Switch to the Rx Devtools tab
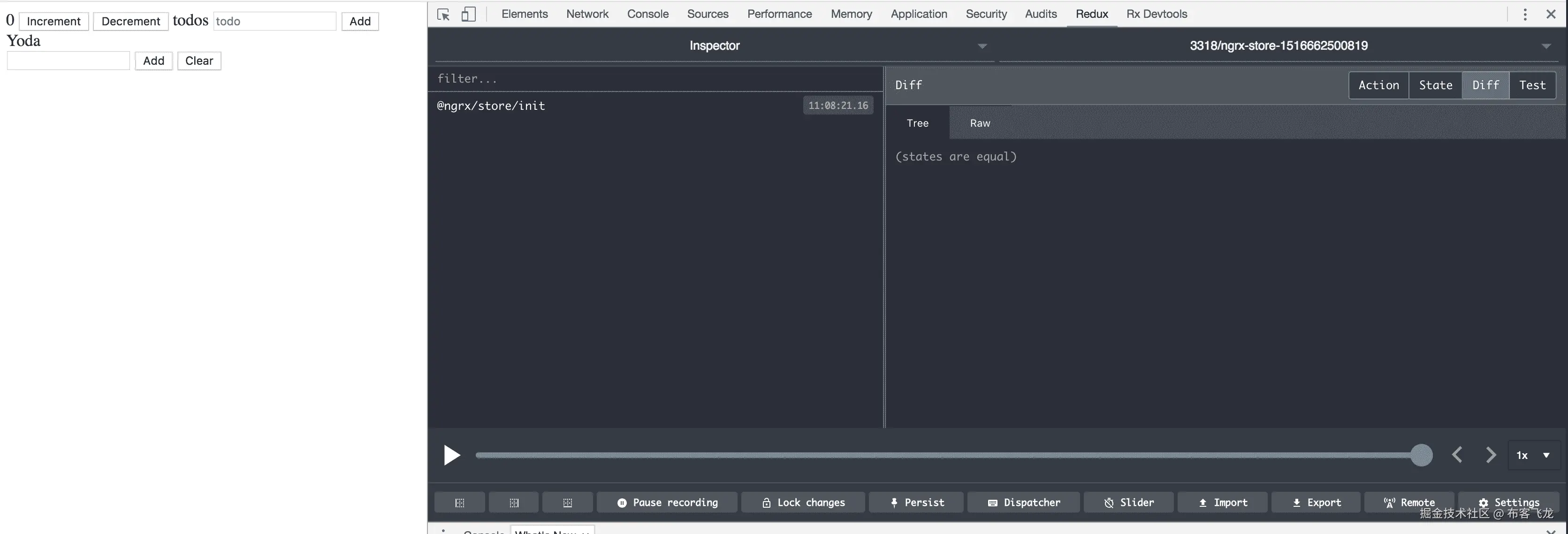This screenshot has height=534, width=1568. 1157,14
